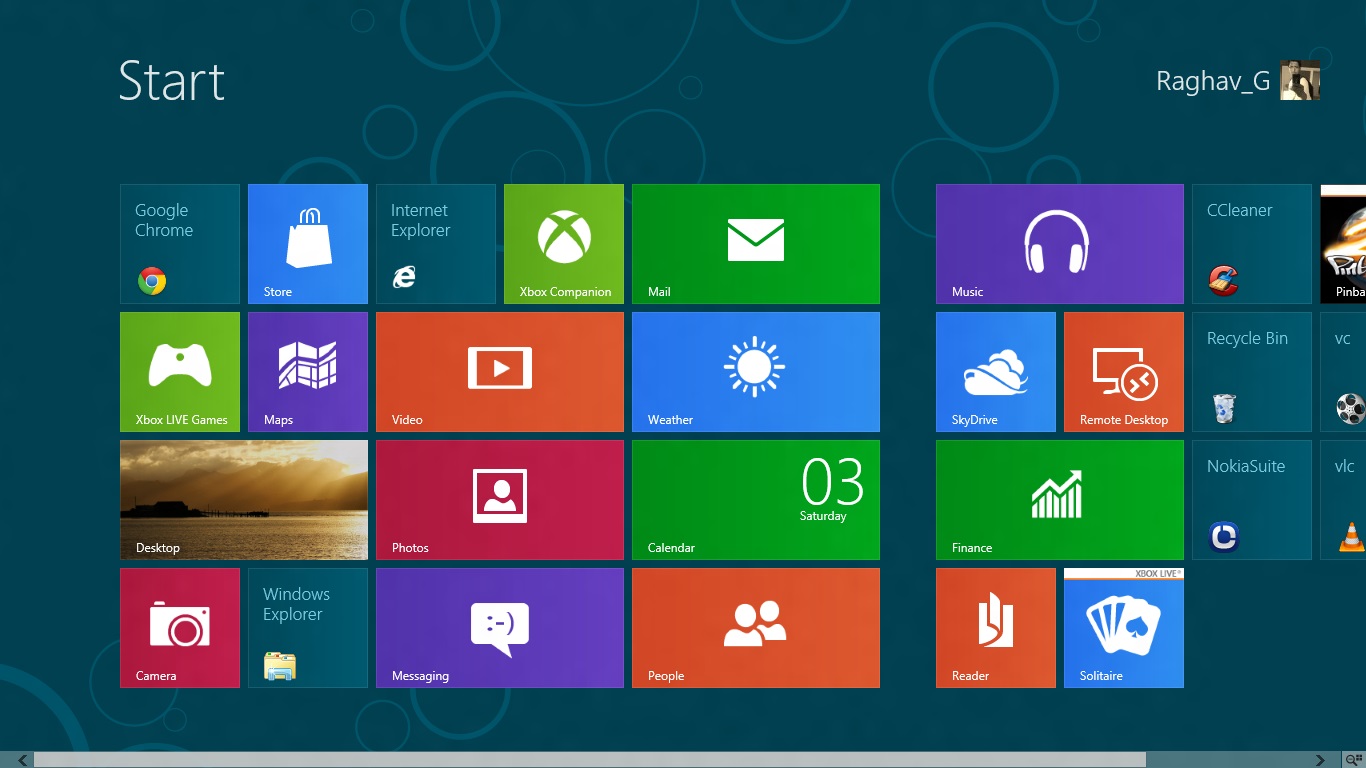
Task: Click the user account picture
Action: point(1300,80)
